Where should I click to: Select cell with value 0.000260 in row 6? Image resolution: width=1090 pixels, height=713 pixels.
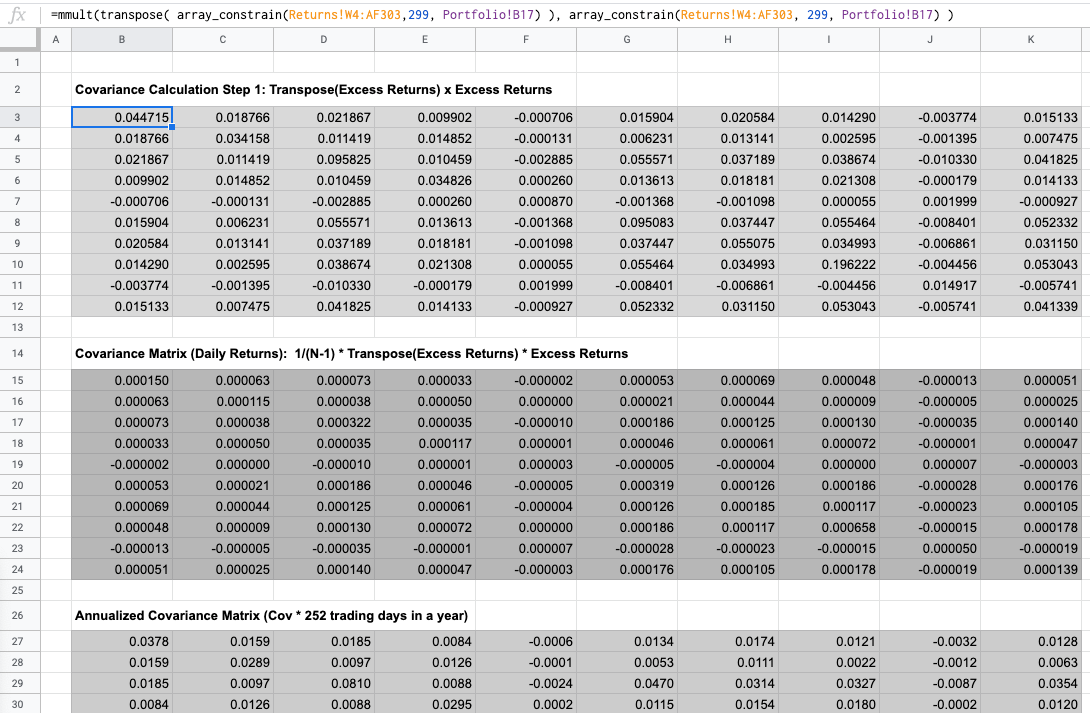click(x=526, y=180)
